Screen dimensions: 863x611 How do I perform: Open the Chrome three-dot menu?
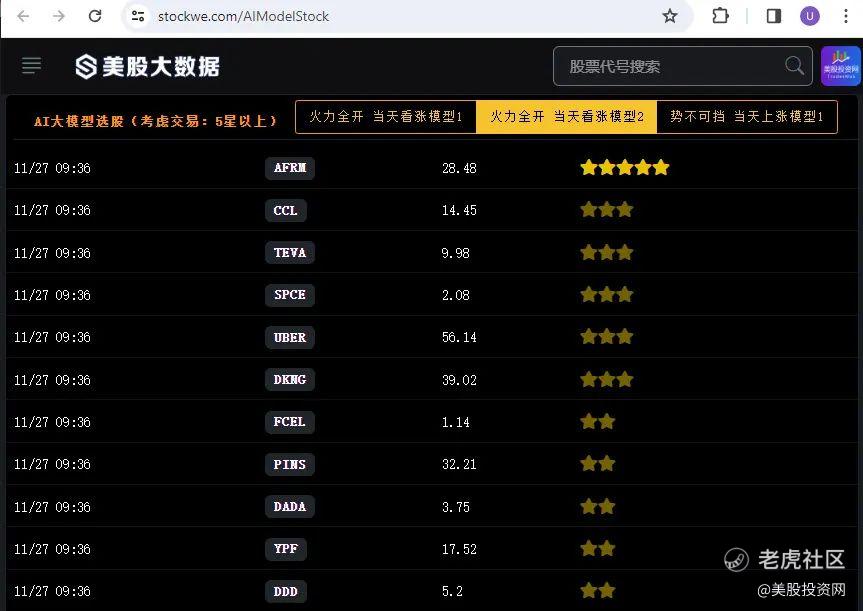click(x=846, y=16)
